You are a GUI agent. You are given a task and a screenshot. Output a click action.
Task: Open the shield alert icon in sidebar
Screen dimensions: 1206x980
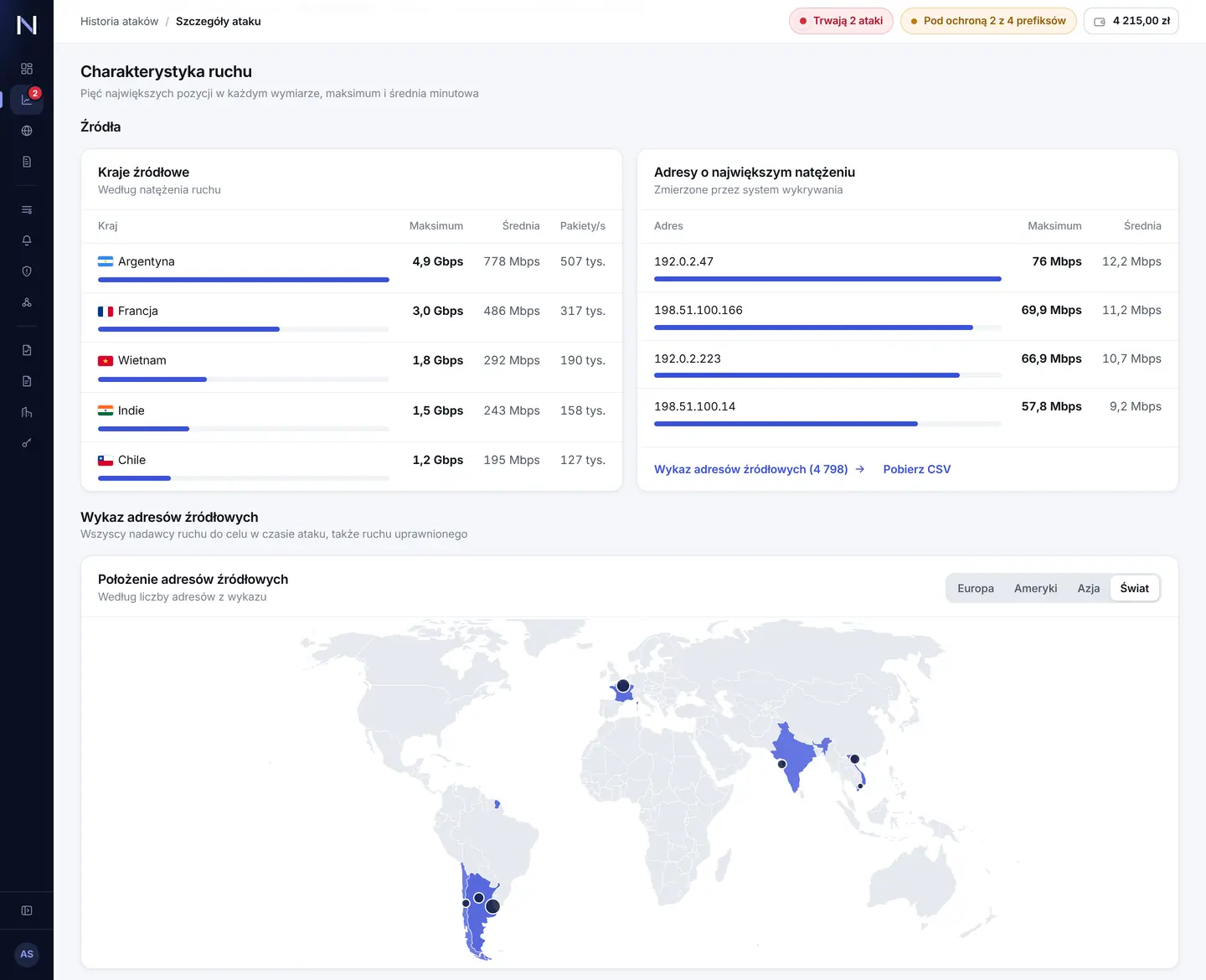pos(27,271)
